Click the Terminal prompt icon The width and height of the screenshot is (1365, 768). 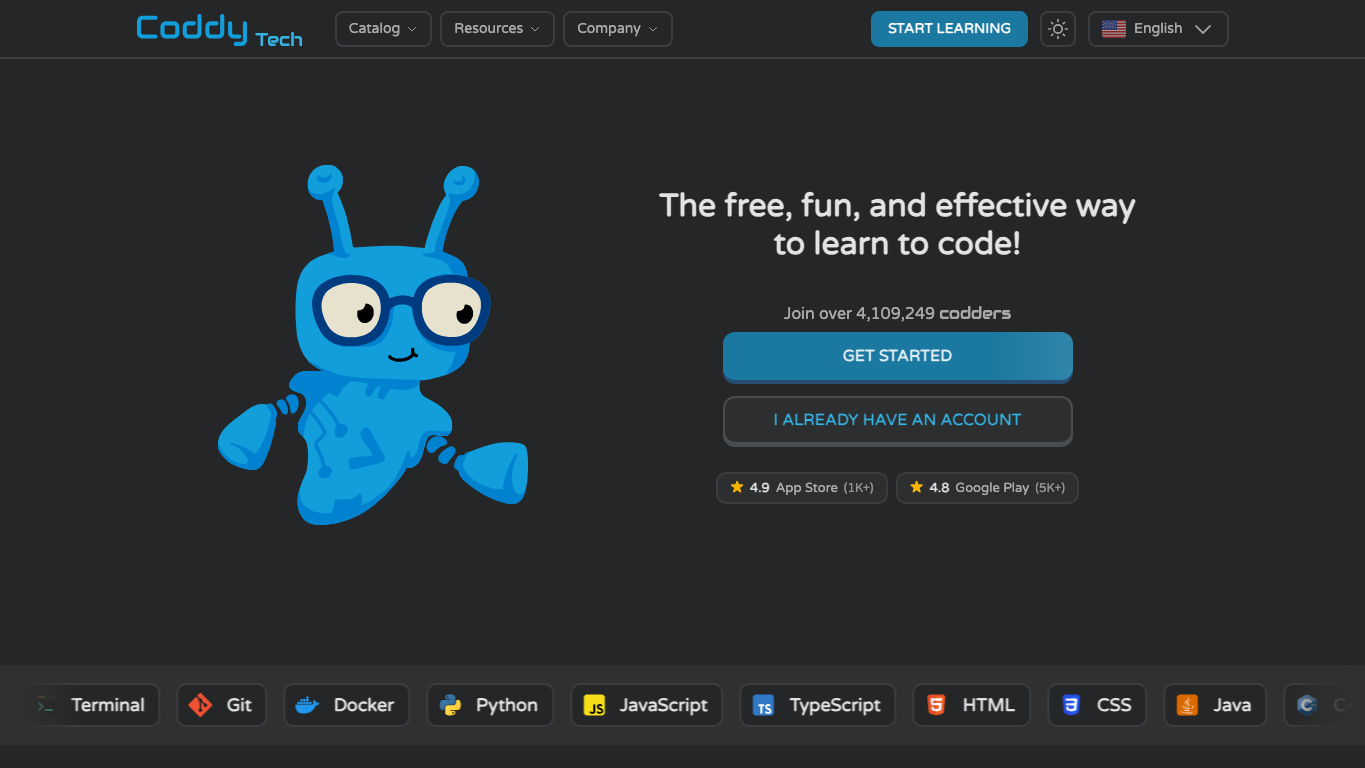pyautogui.click(x=45, y=705)
